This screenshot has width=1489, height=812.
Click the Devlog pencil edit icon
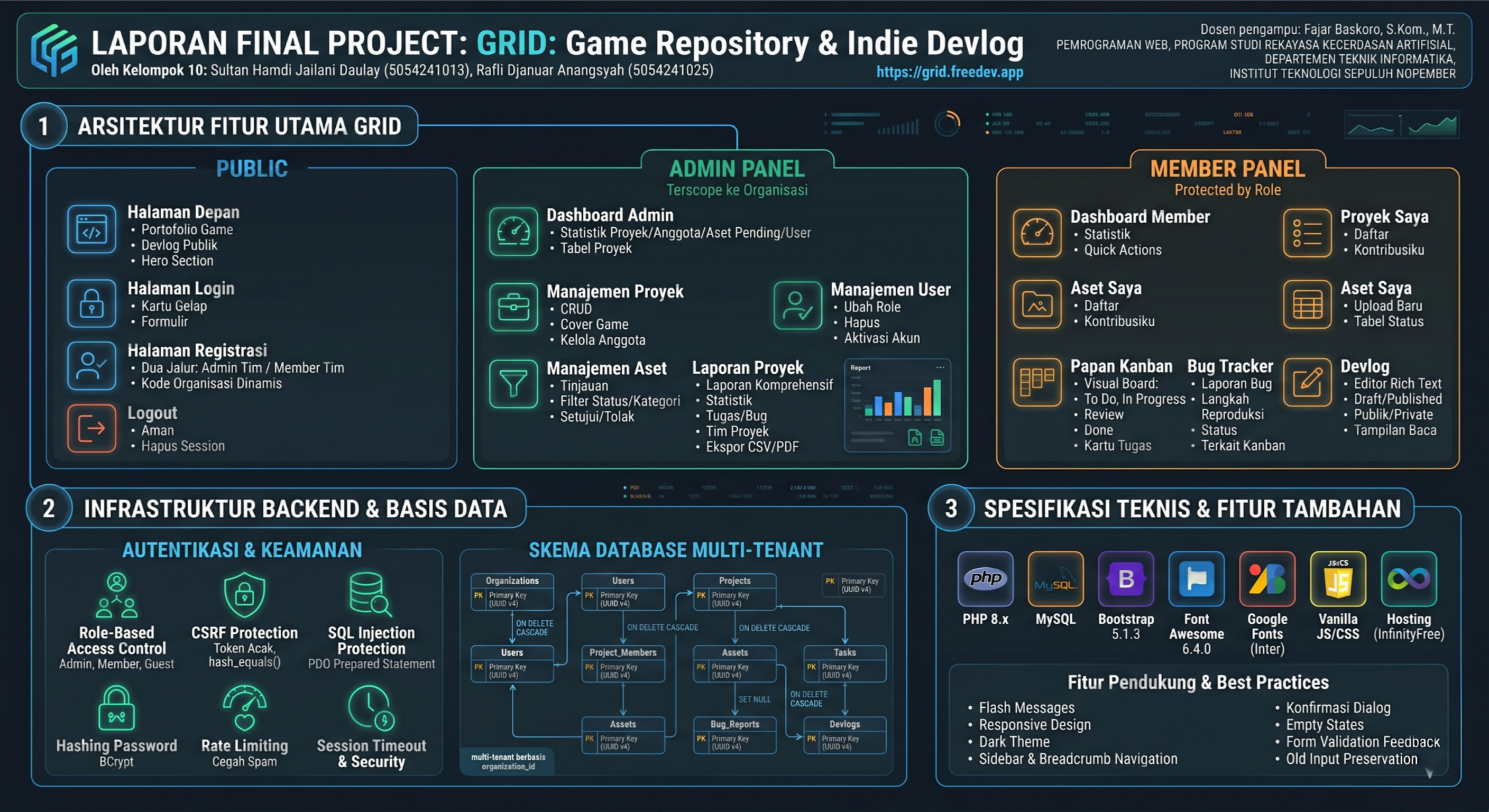coord(1307,382)
